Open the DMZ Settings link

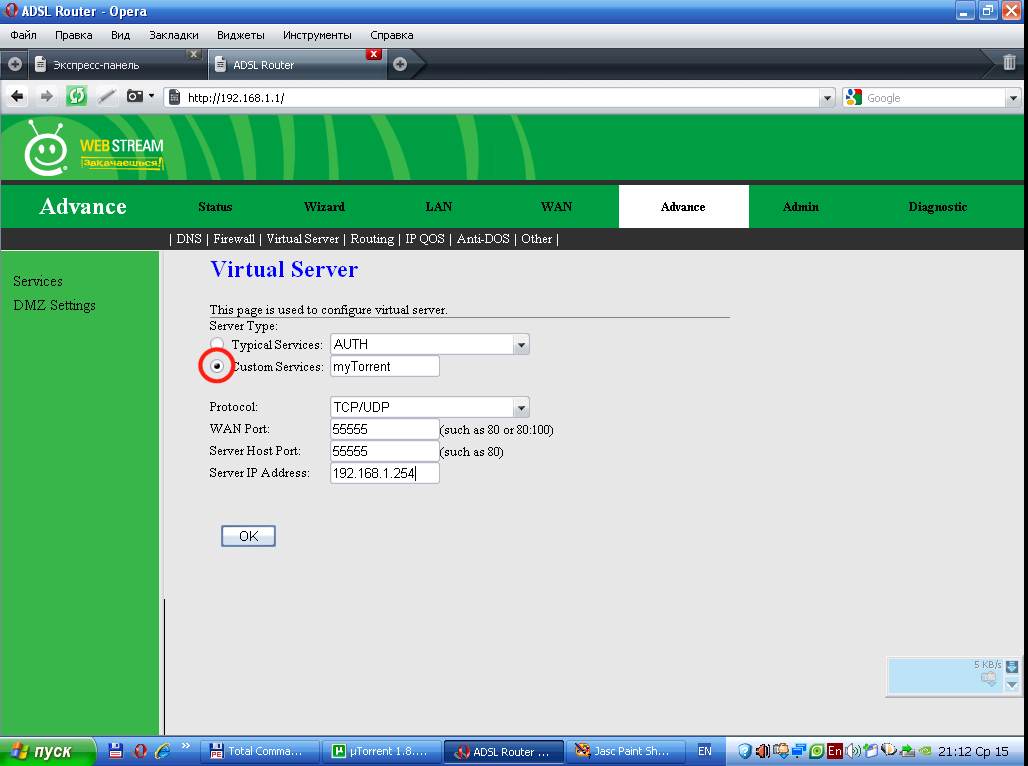coord(54,306)
